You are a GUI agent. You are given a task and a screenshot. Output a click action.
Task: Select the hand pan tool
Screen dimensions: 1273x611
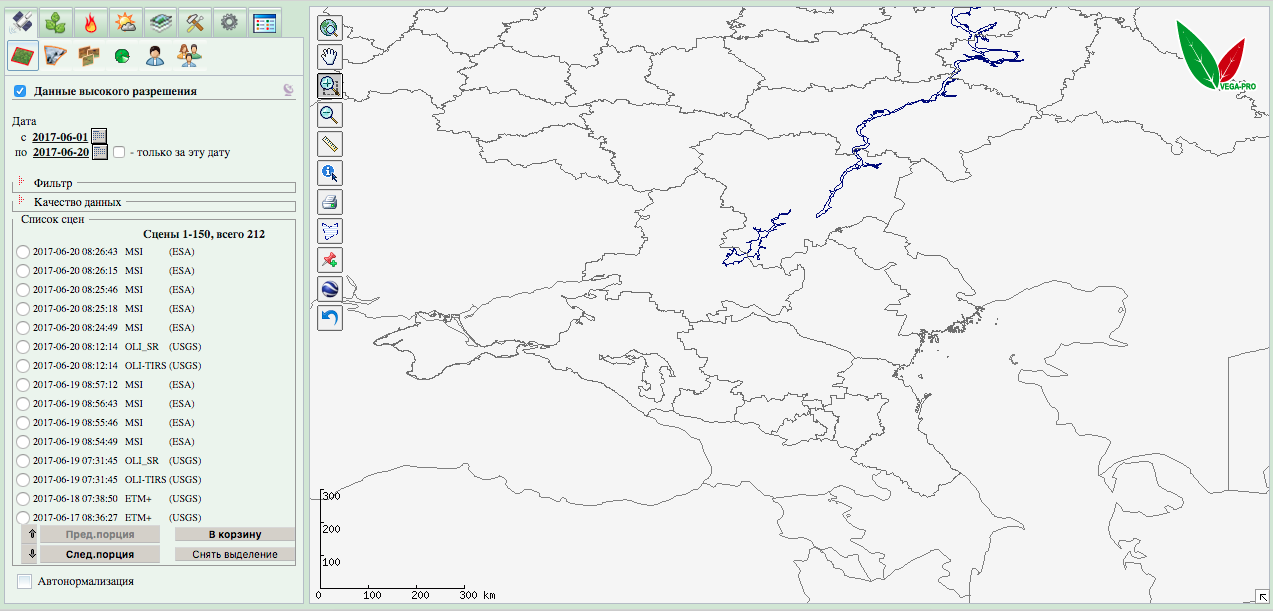pyautogui.click(x=330, y=57)
